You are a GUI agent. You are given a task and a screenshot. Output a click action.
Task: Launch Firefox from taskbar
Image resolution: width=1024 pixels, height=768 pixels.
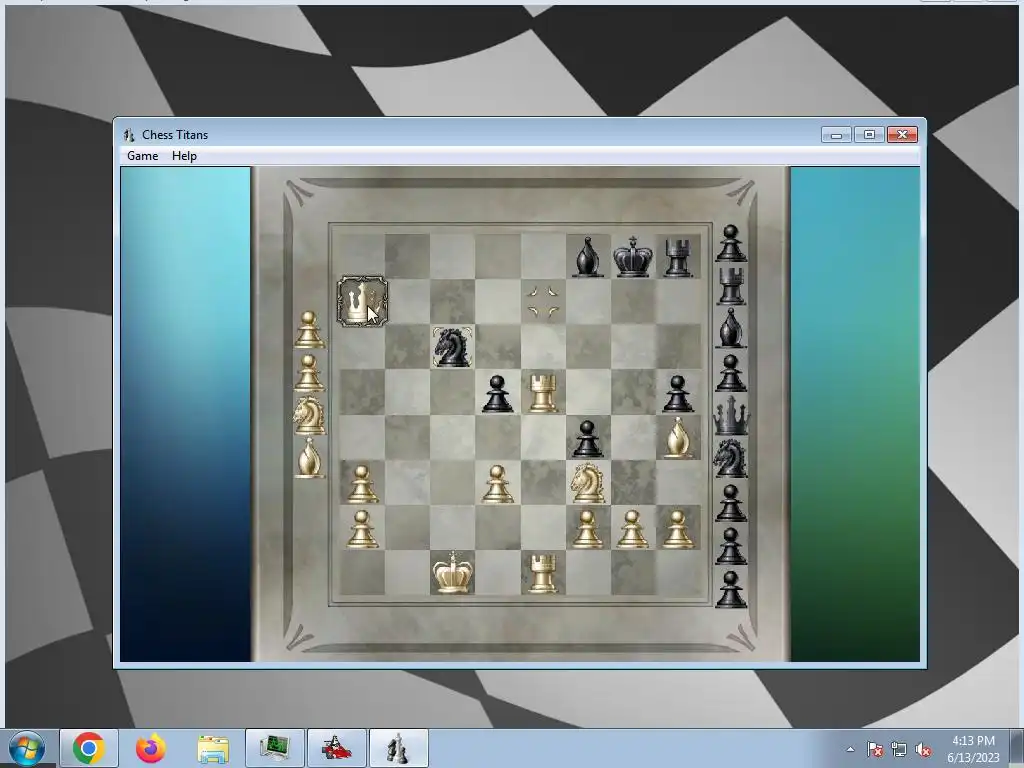tap(150, 748)
